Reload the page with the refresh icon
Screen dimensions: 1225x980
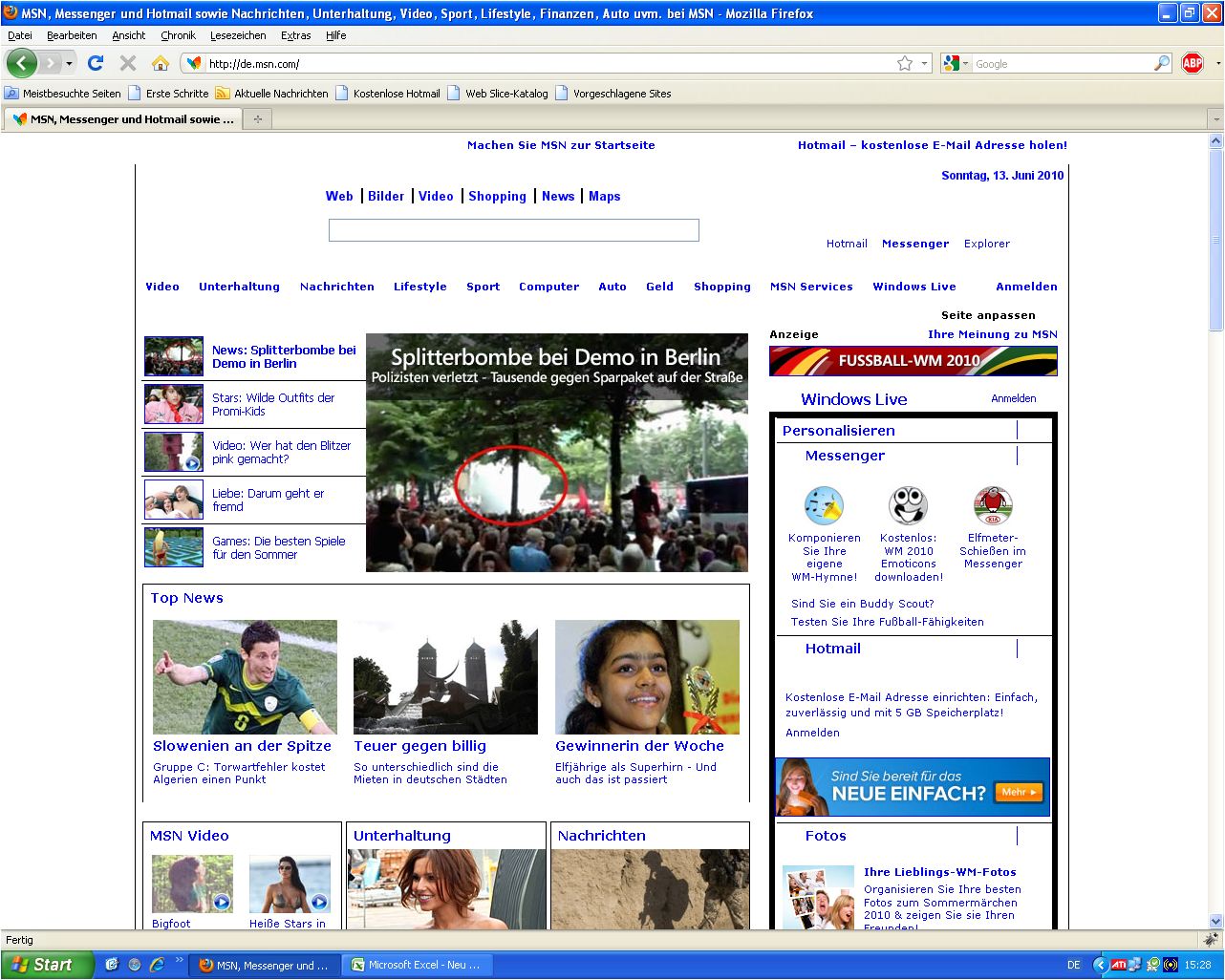tap(96, 63)
